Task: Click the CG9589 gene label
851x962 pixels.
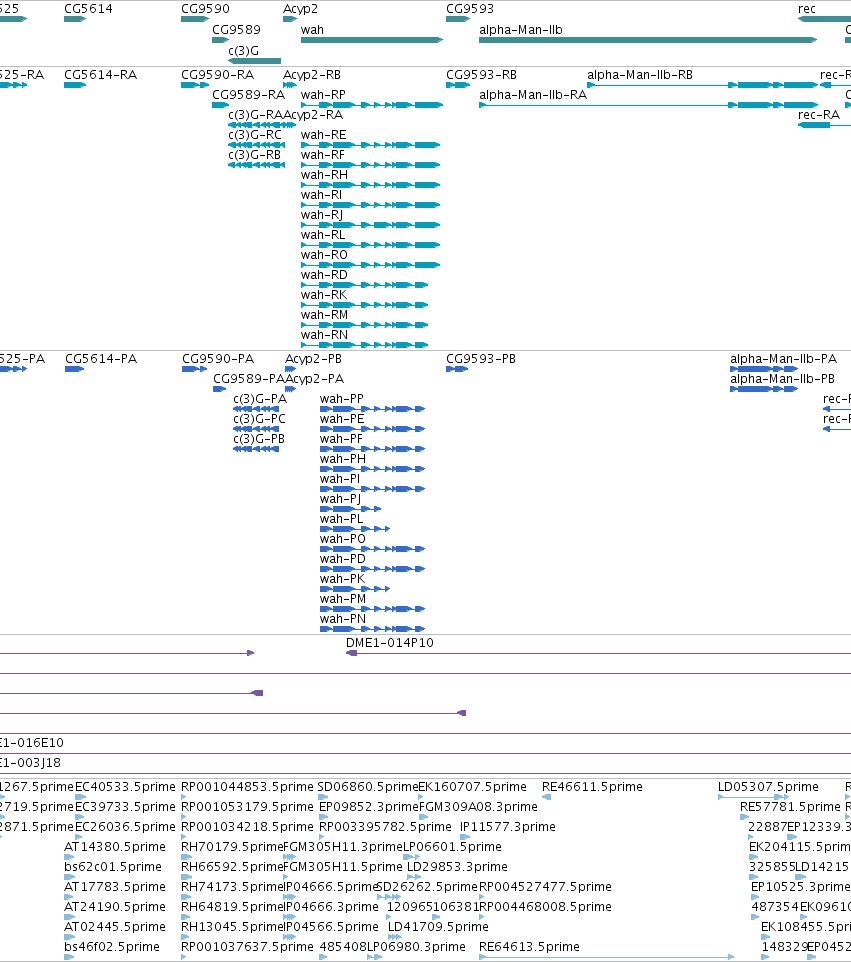Action: [236, 29]
